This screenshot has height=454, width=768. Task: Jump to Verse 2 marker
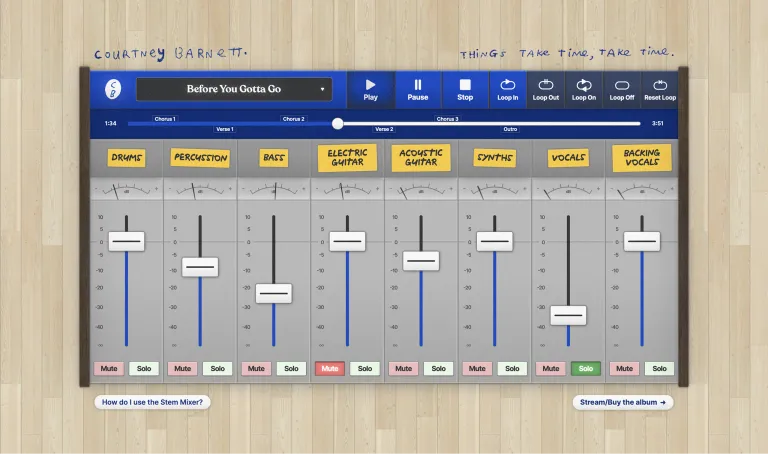tap(384, 129)
